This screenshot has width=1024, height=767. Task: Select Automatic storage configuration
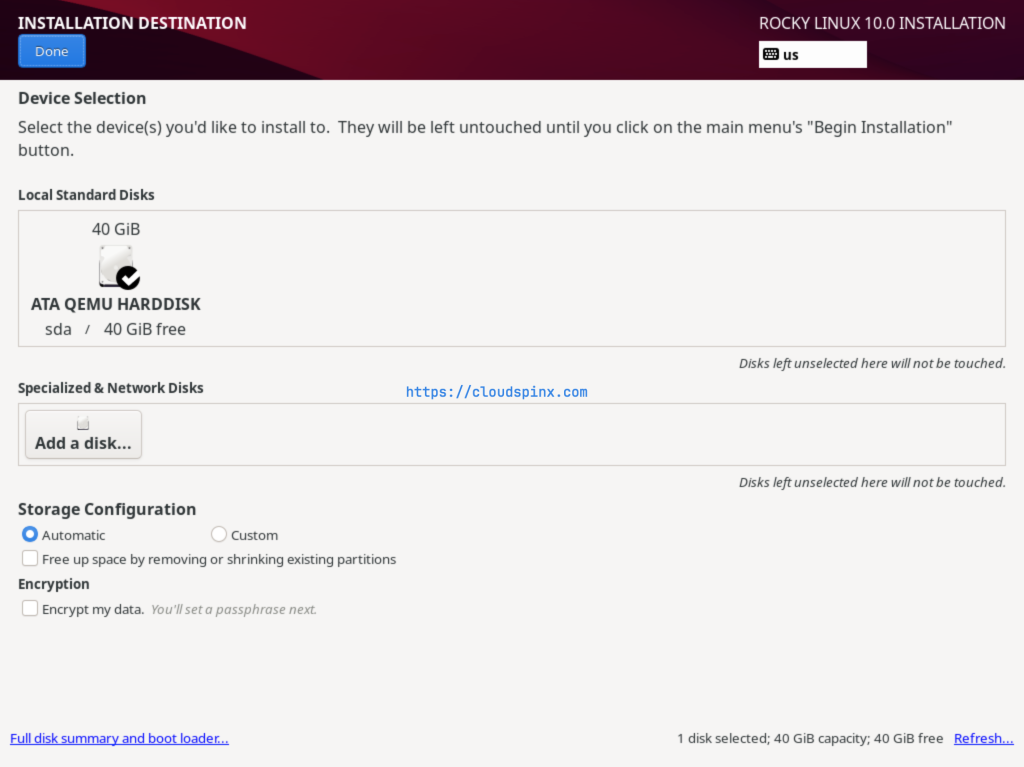pyautogui.click(x=30, y=535)
